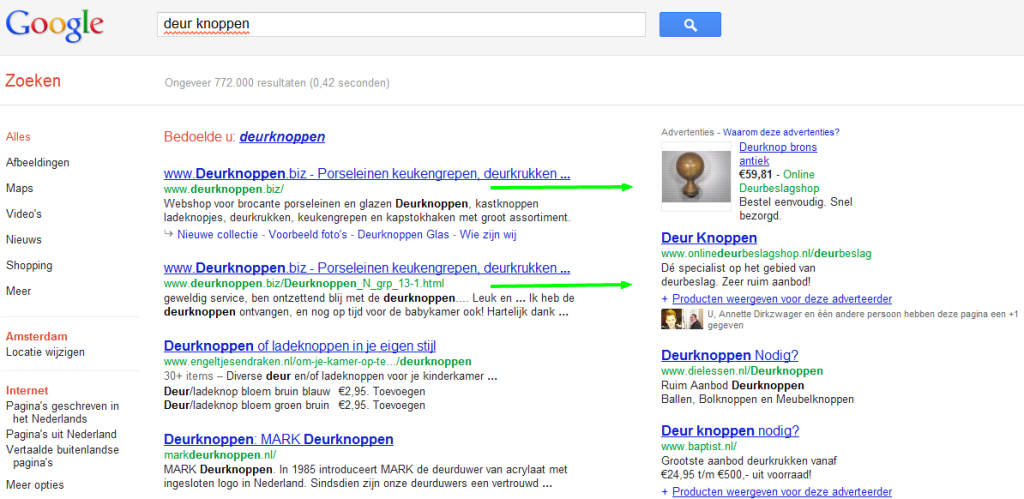Click the www.deurknoppen.biz/ green URL

click(224, 189)
